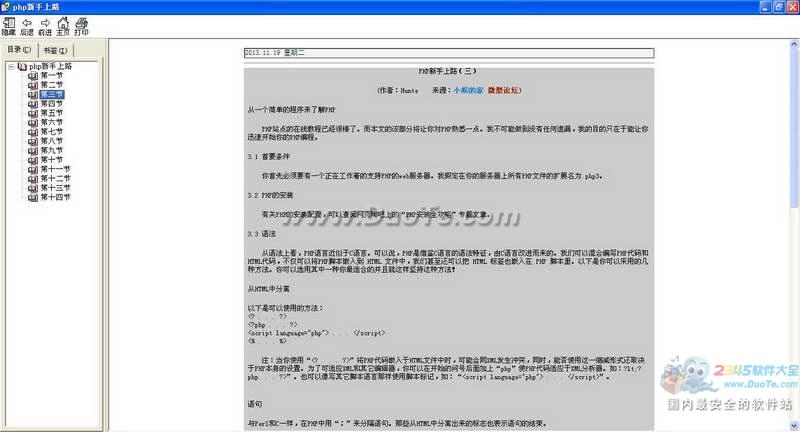Click the content pane scroll-up arrow
Screen dimensions: 800x432
(x=794, y=44)
